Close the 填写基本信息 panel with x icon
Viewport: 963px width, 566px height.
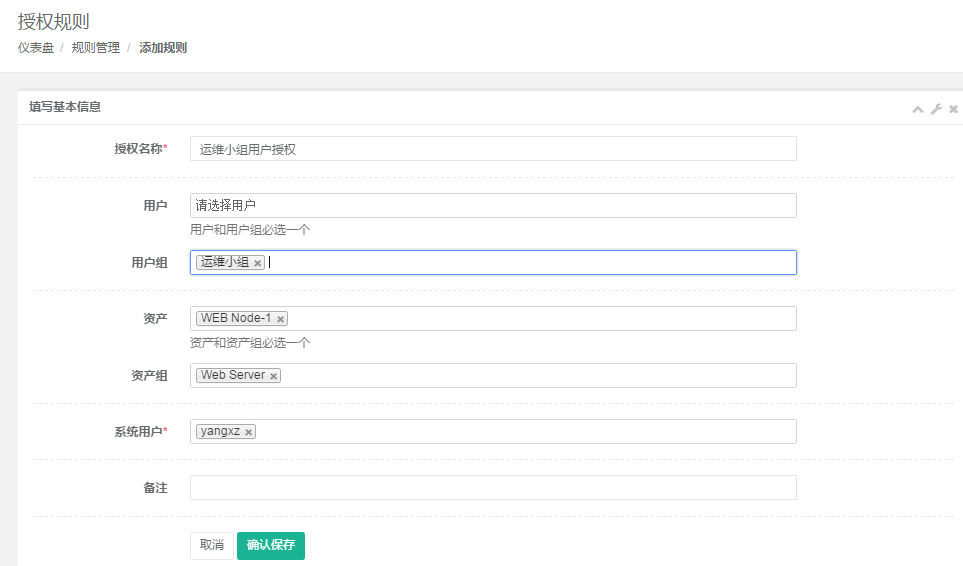pos(953,109)
